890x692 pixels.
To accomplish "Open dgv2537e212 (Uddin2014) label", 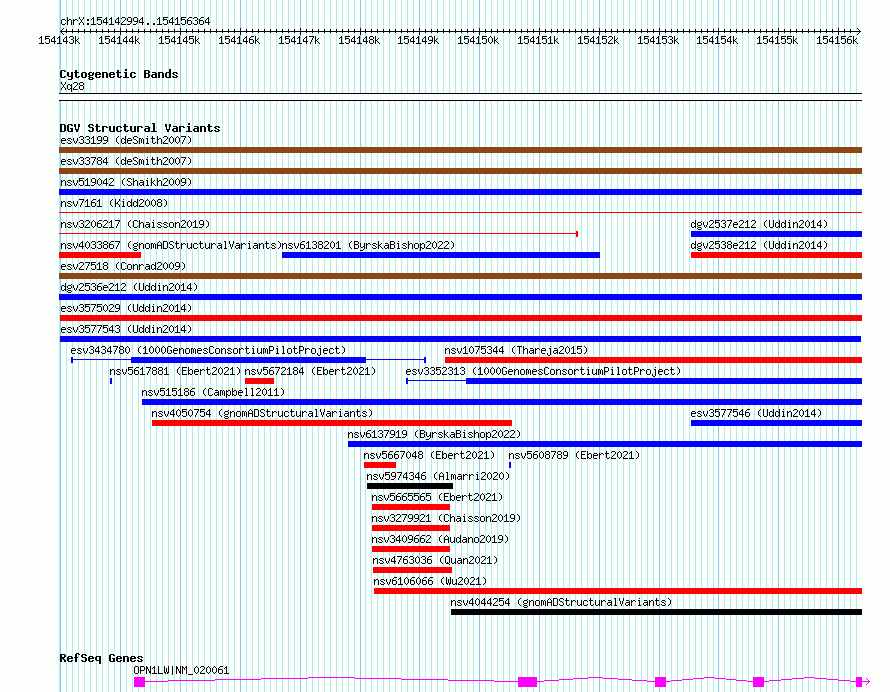I will (x=759, y=224).
